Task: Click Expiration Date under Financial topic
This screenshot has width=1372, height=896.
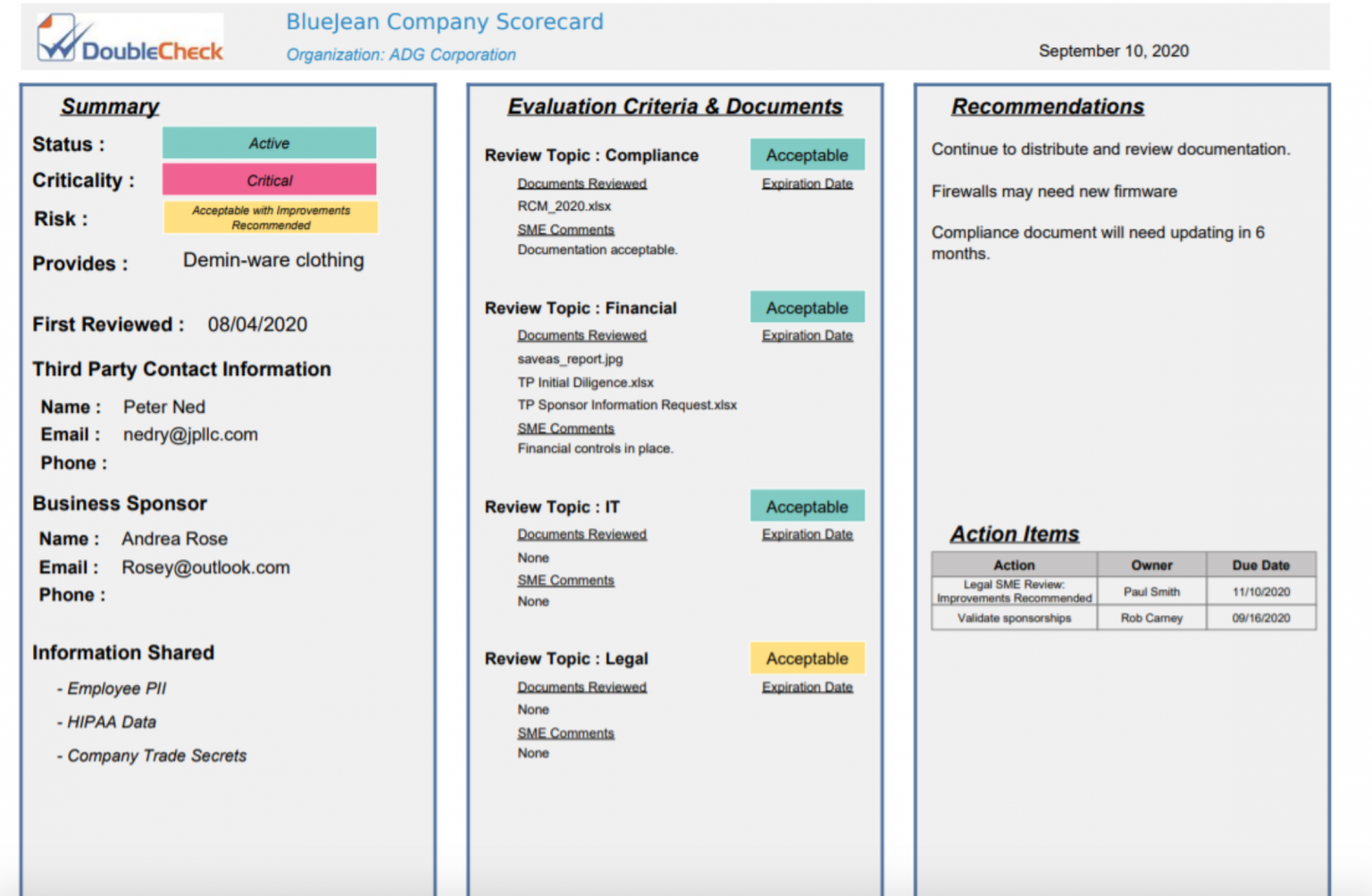Action: point(807,335)
